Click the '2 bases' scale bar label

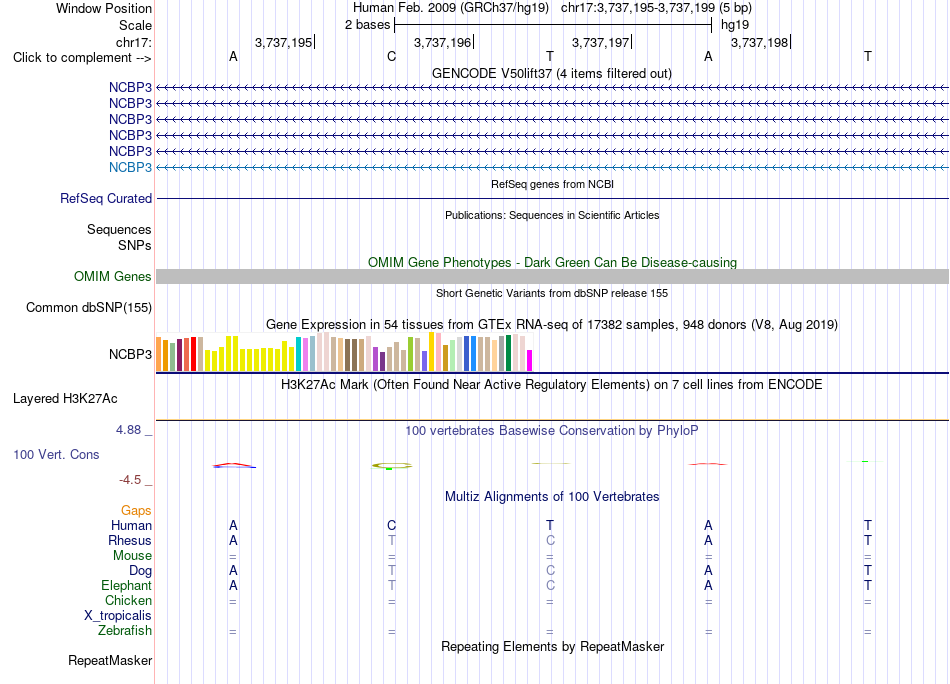click(x=367, y=25)
